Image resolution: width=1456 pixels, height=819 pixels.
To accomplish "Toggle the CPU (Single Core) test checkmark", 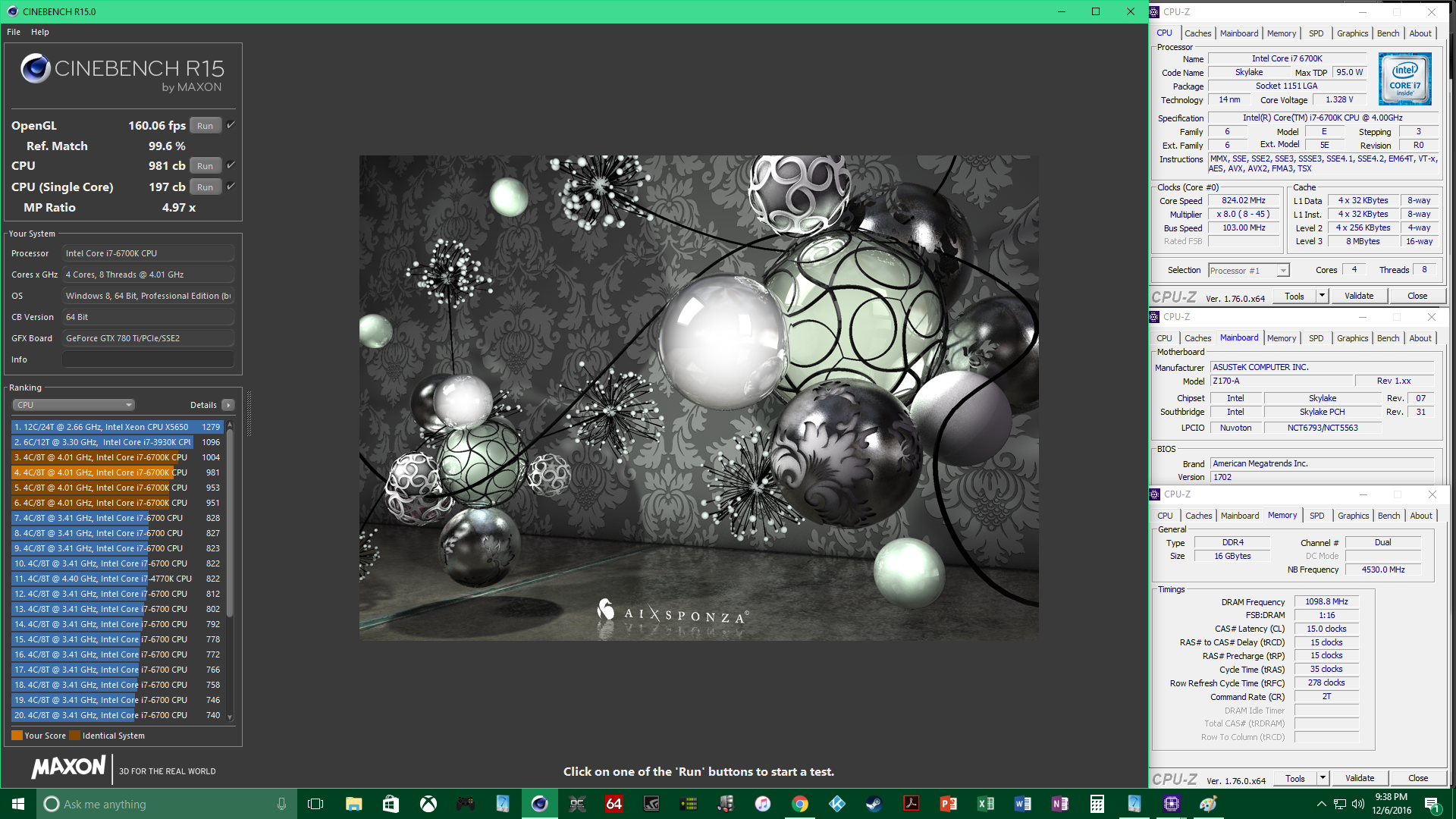I will [231, 187].
